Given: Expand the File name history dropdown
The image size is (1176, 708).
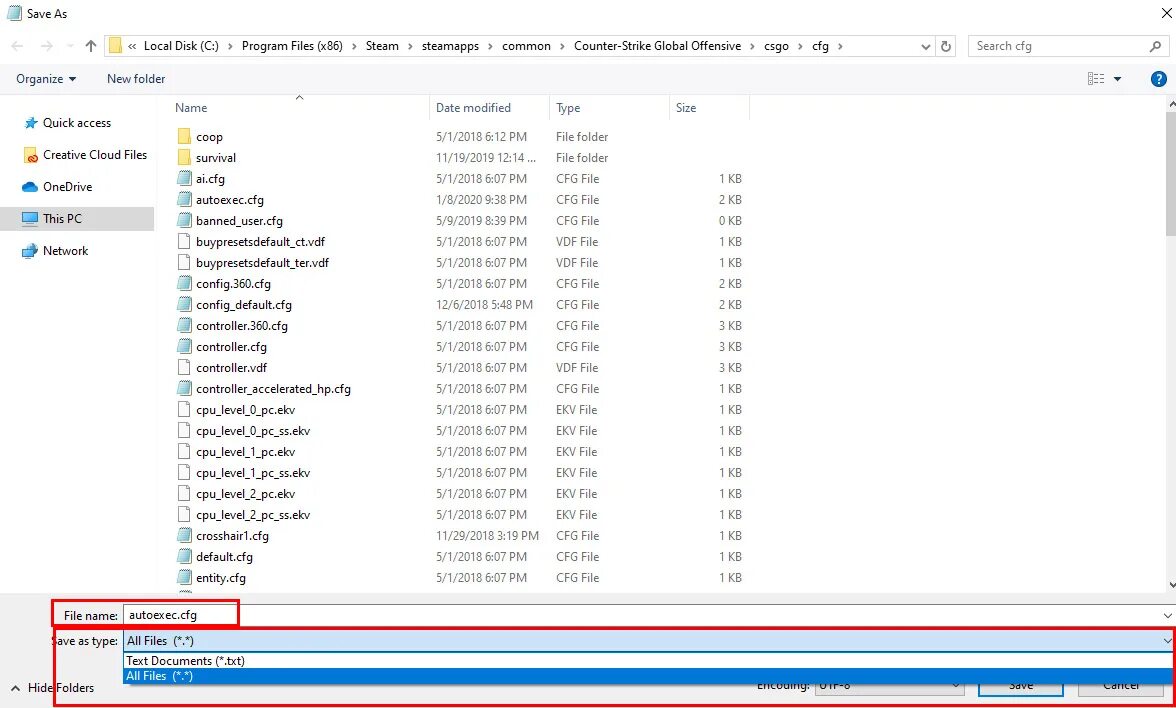Looking at the screenshot, I should click(1167, 616).
